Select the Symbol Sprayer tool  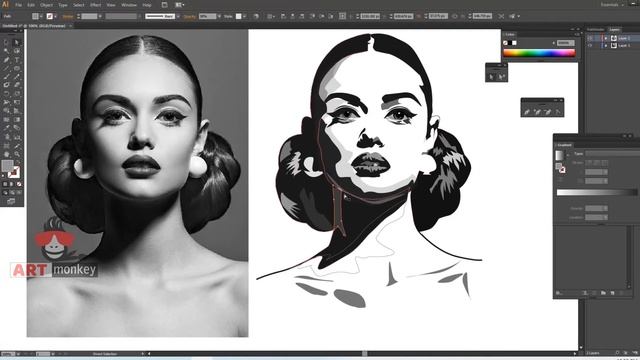click(6, 137)
